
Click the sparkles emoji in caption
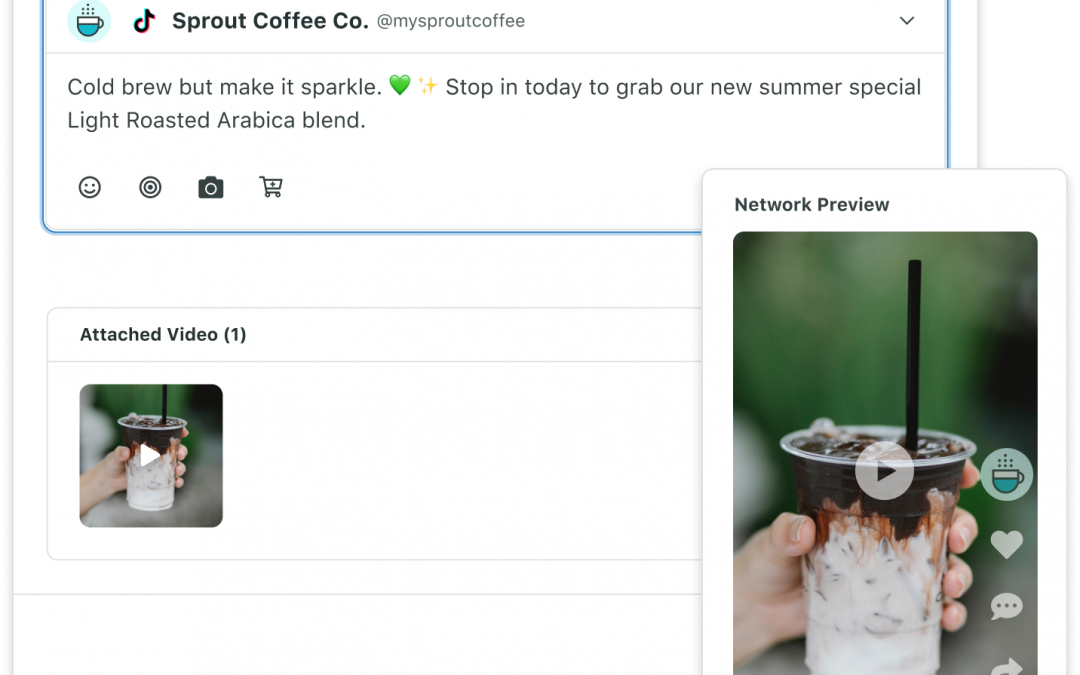[x=428, y=87]
